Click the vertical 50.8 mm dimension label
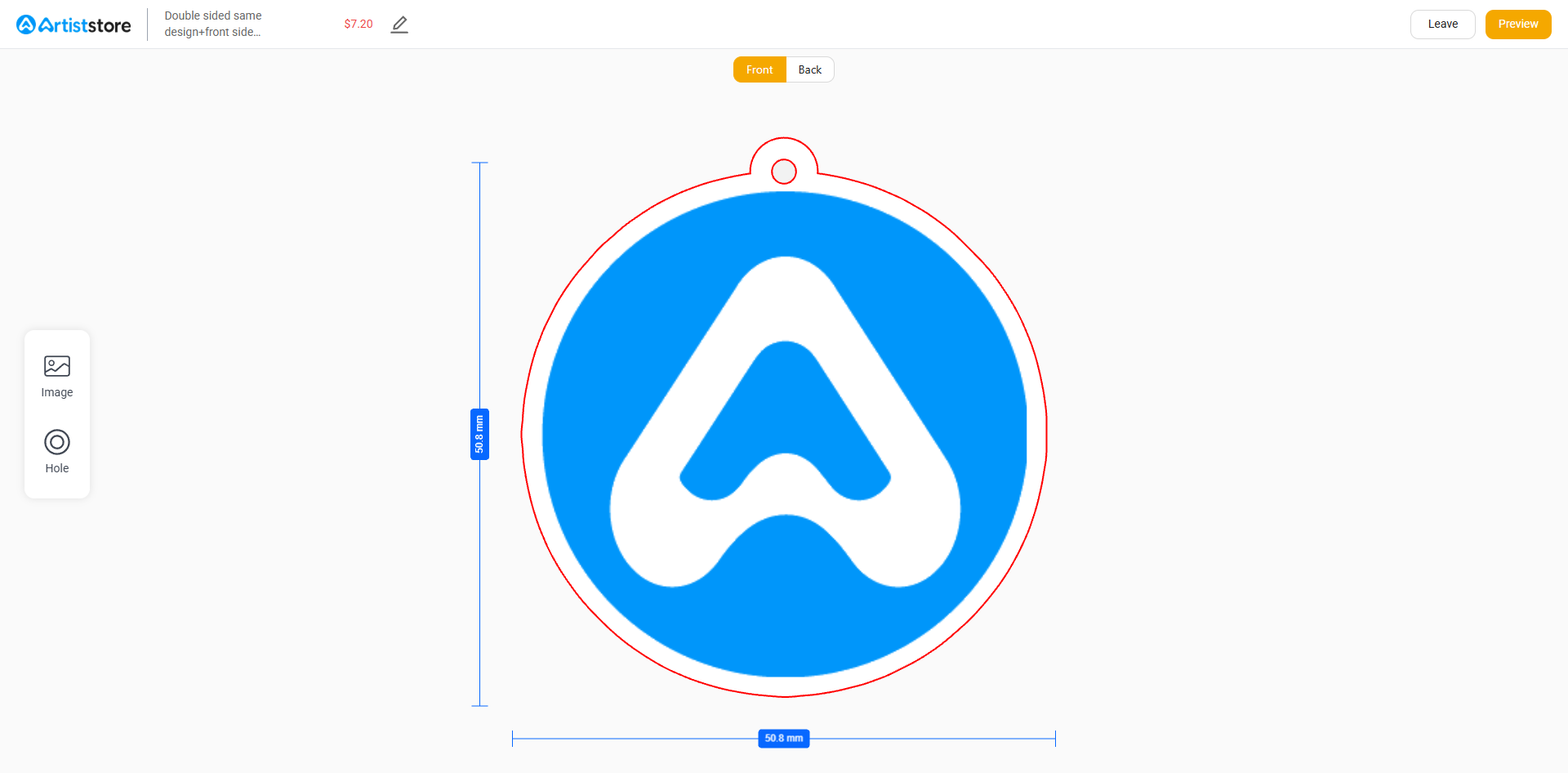This screenshot has width=1568, height=773. click(x=479, y=434)
